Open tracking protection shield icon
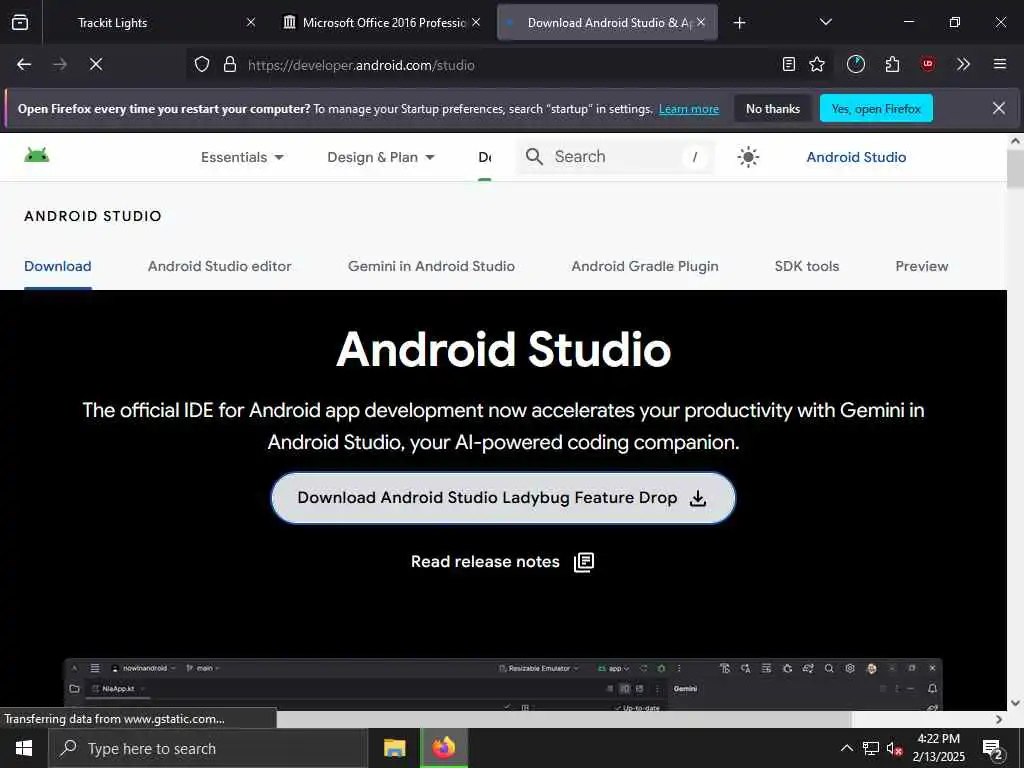Screen dimensions: 1024x768 (202, 64)
